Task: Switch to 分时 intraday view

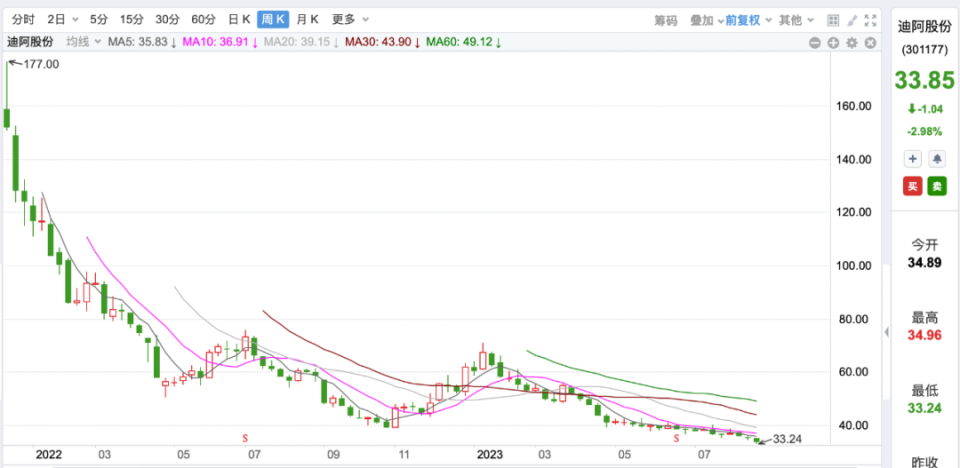Action: (x=22, y=20)
